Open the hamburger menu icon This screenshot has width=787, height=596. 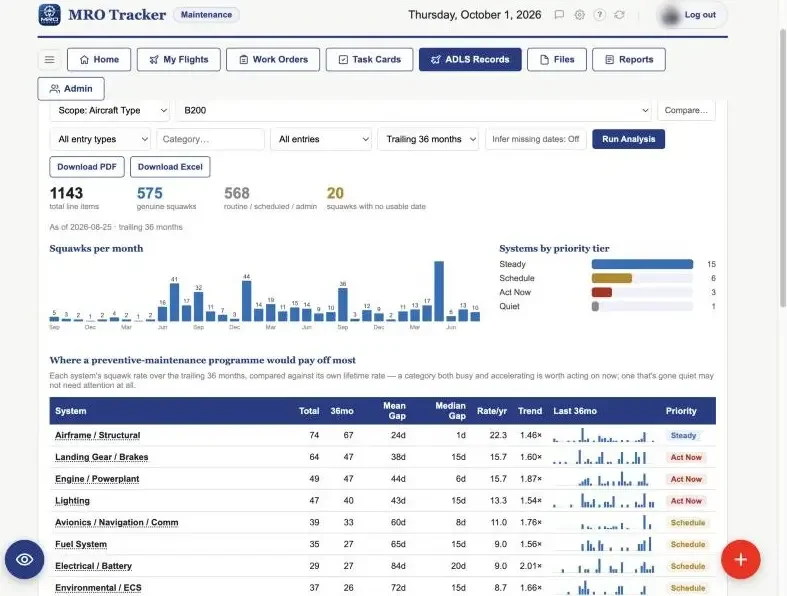pyautogui.click(x=49, y=60)
